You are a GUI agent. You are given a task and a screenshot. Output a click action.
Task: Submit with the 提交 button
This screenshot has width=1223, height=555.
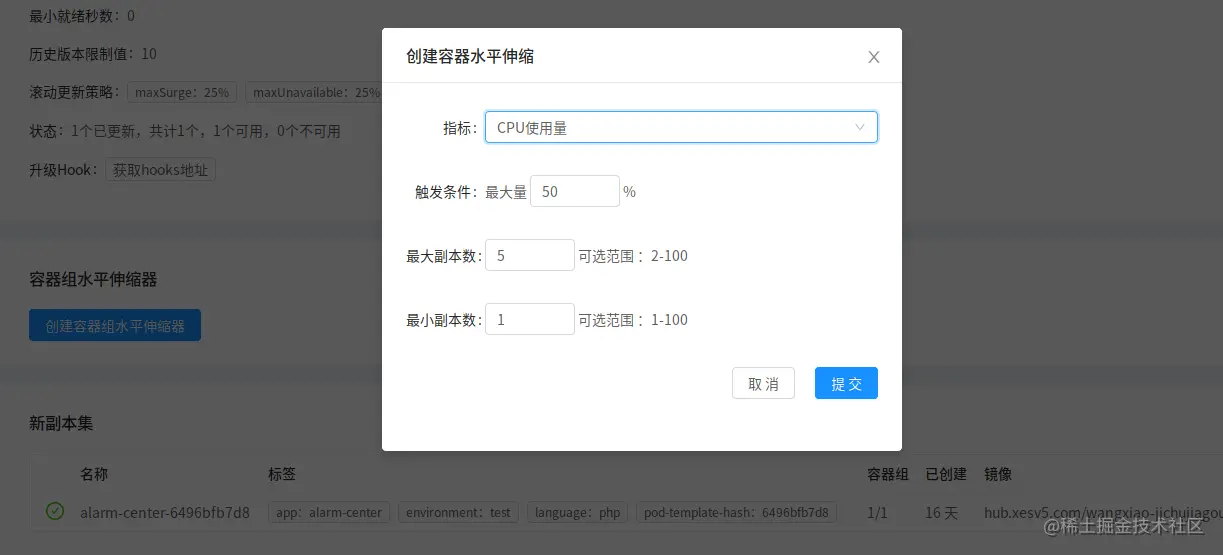click(846, 383)
